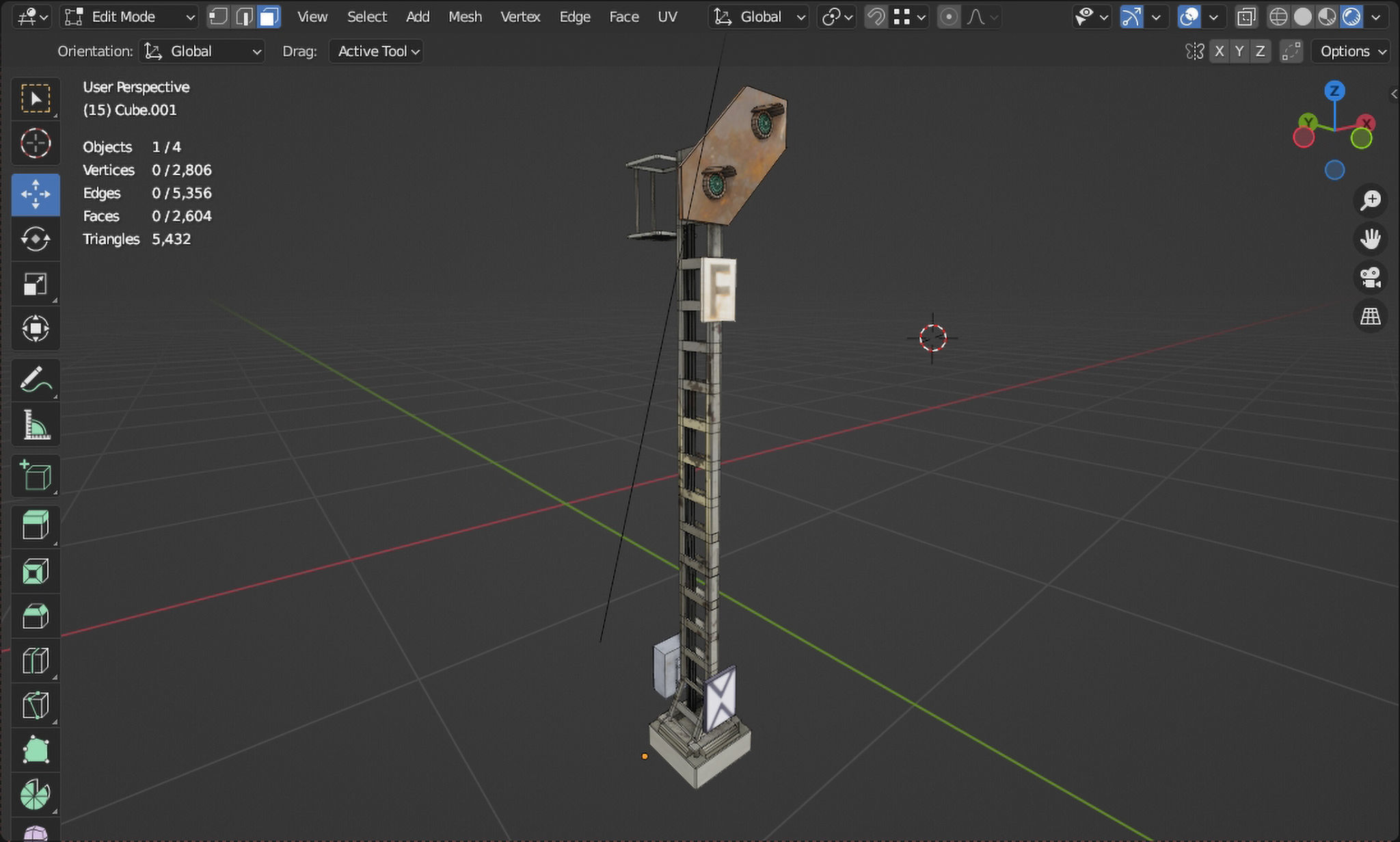The width and height of the screenshot is (1400, 842).
Task: Click the pan view hand icon
Action: [x=1370, y=239]
